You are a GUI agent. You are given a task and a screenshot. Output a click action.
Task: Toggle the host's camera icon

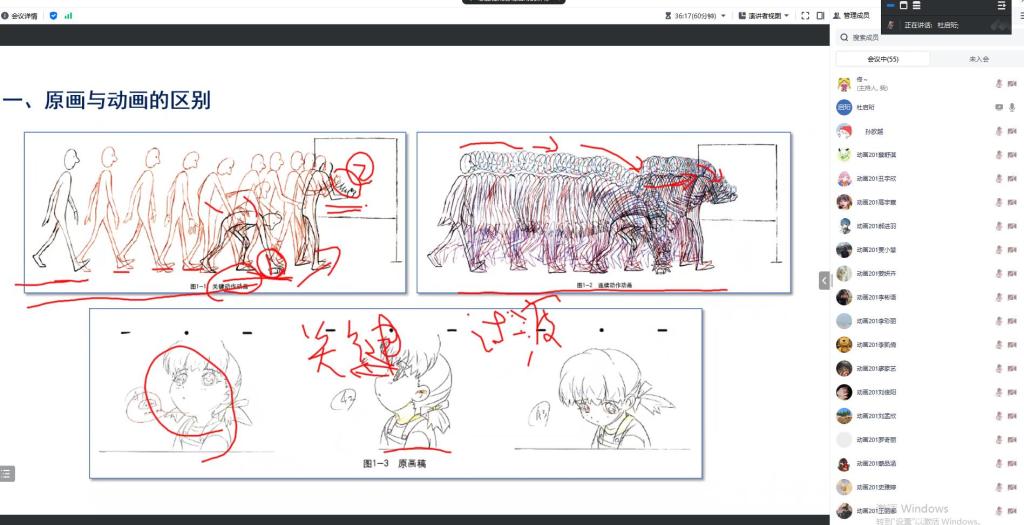tap(1012, 84)
